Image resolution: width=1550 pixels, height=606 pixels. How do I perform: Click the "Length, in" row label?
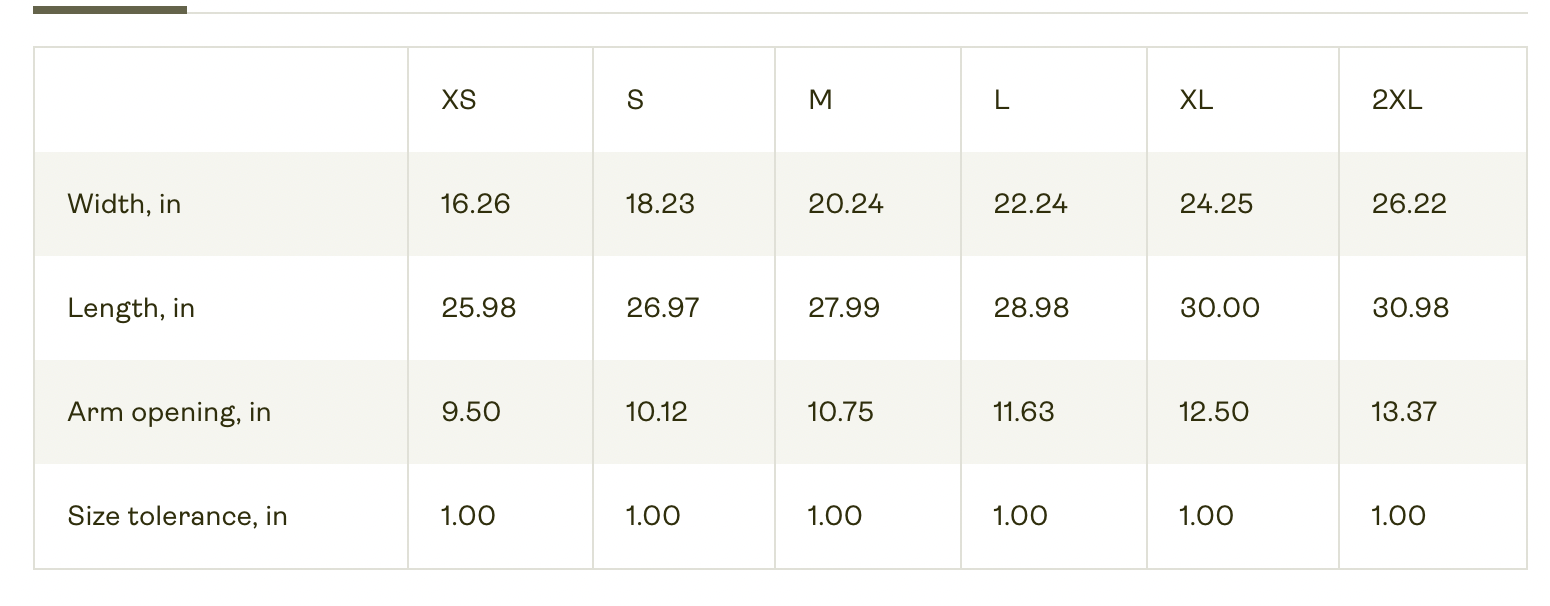131,308
